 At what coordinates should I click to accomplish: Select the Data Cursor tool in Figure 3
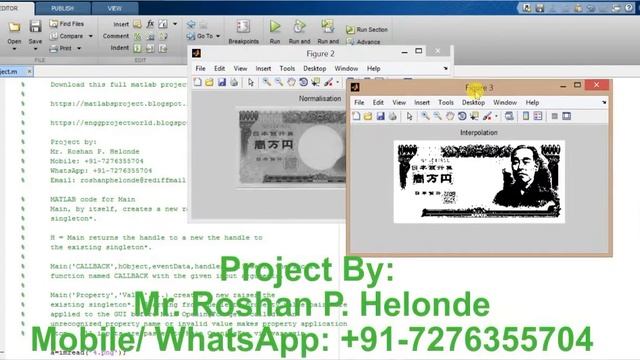(474, 116)
